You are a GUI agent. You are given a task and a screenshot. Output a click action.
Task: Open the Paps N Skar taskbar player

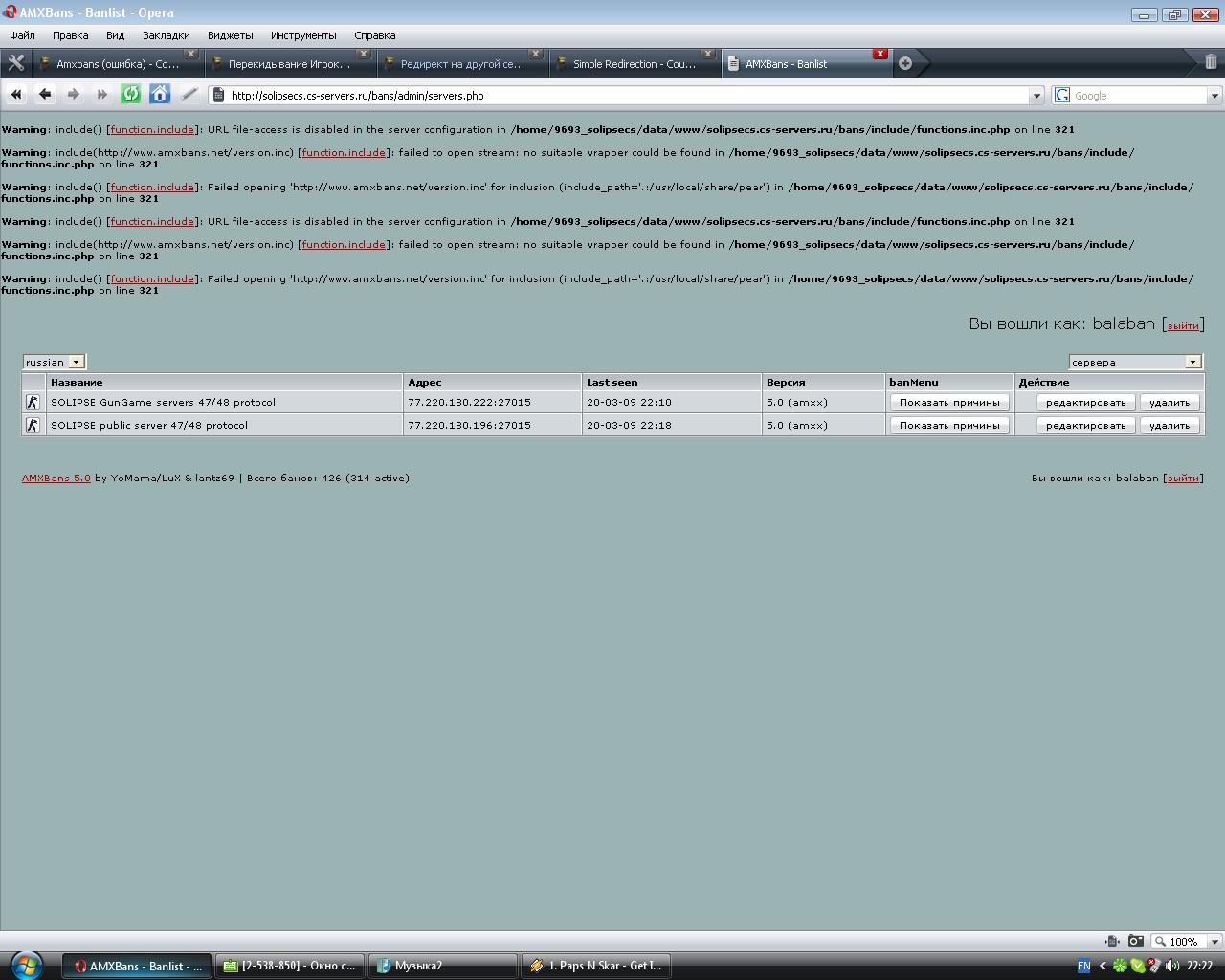[597, 966]
